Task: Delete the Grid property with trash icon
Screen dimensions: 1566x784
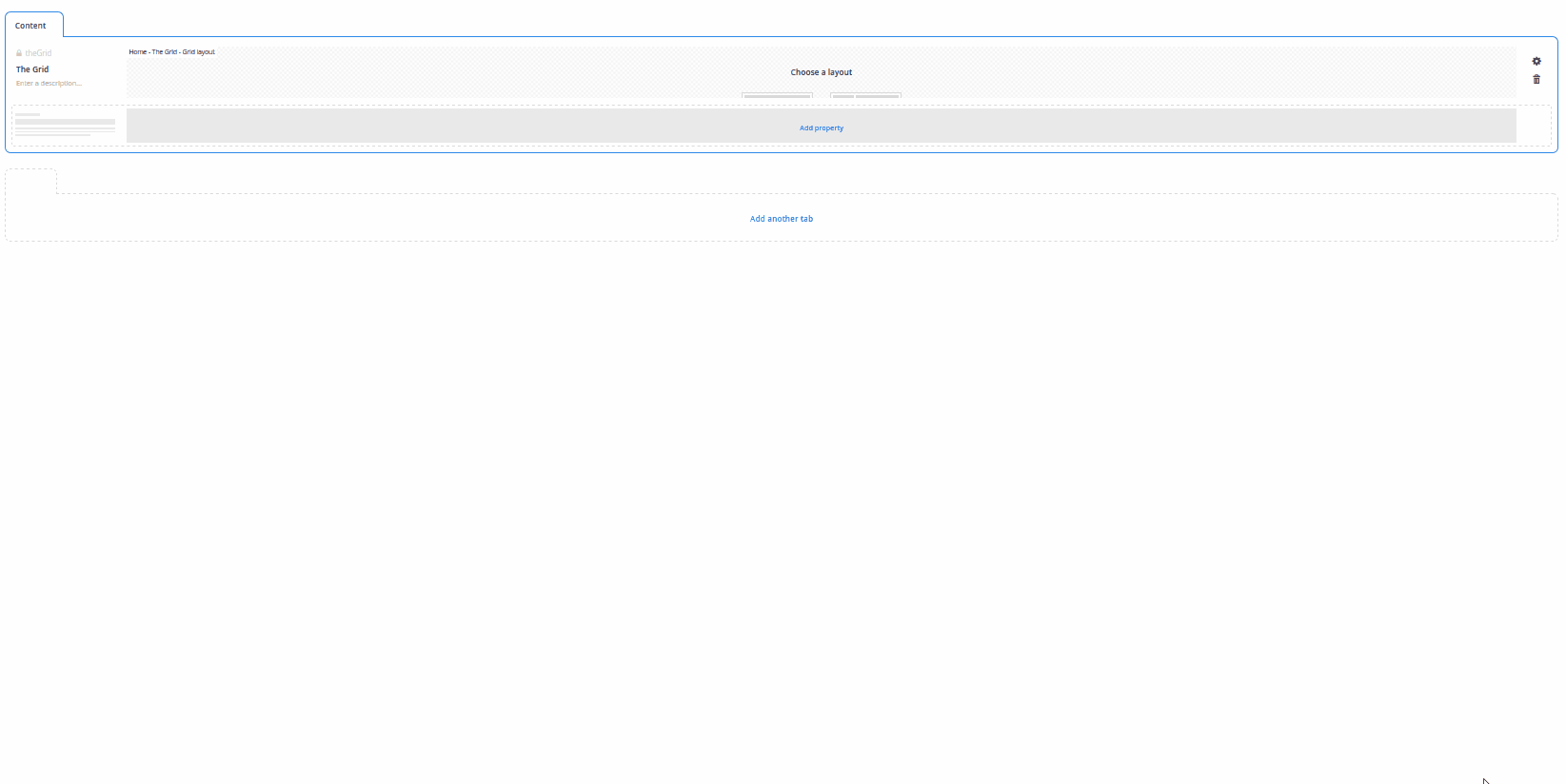Action: click(x=1536, y=79)
